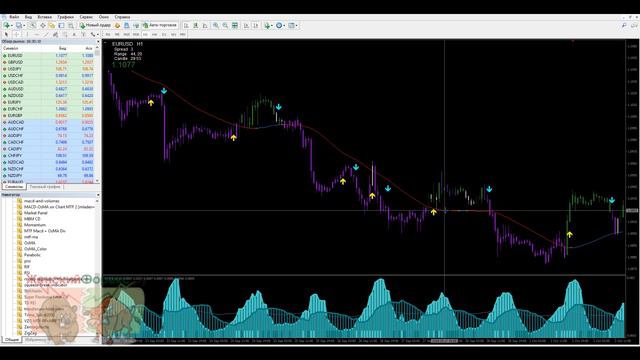Open the Файл menu

[14, 17]
